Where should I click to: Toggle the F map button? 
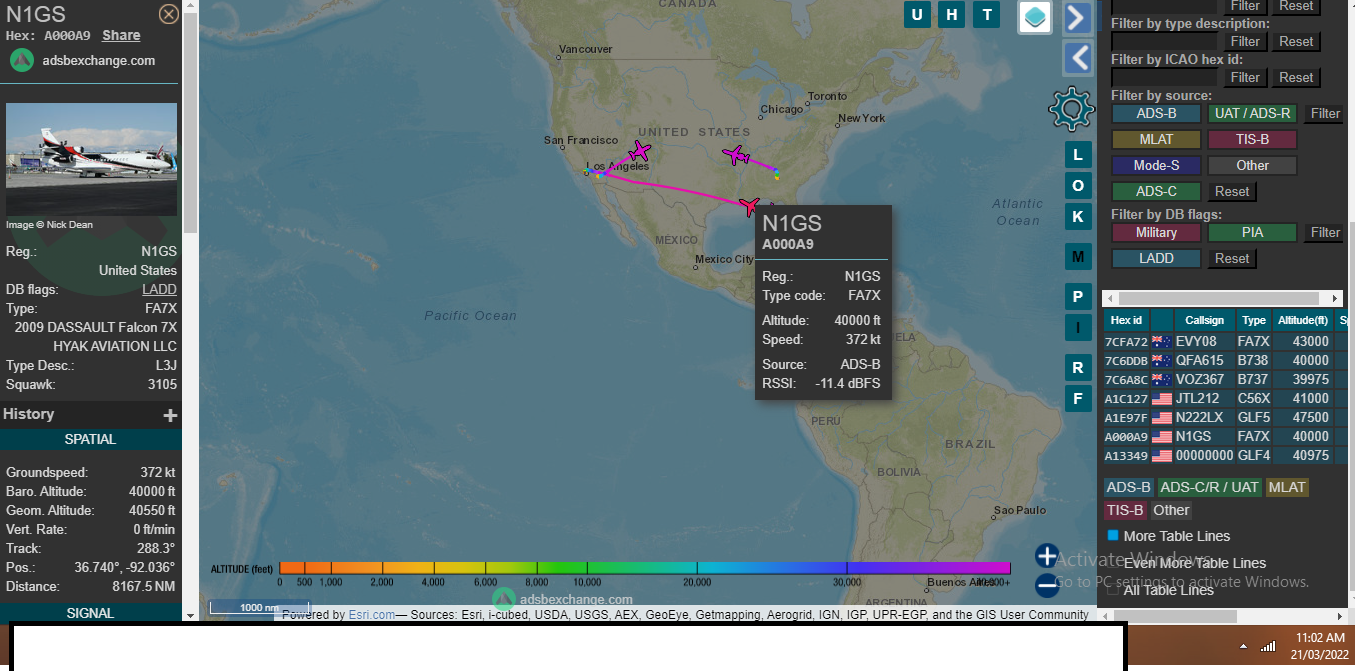[x=1077, y=398]
